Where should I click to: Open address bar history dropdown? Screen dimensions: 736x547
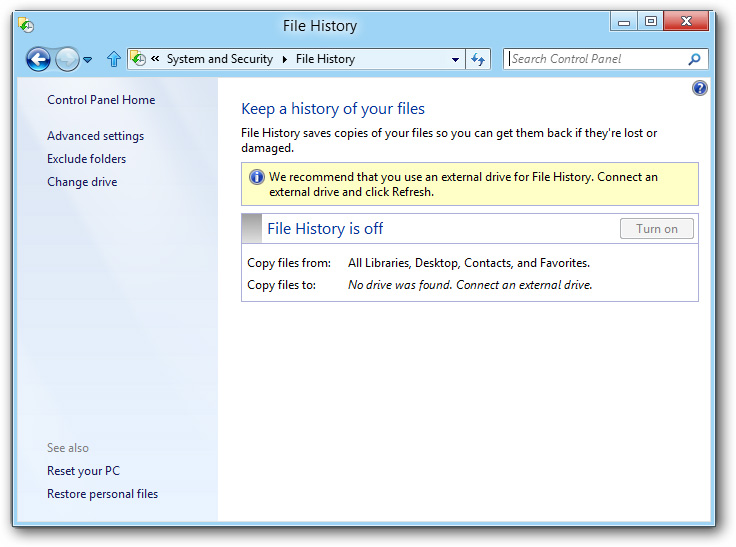(455, 60)
